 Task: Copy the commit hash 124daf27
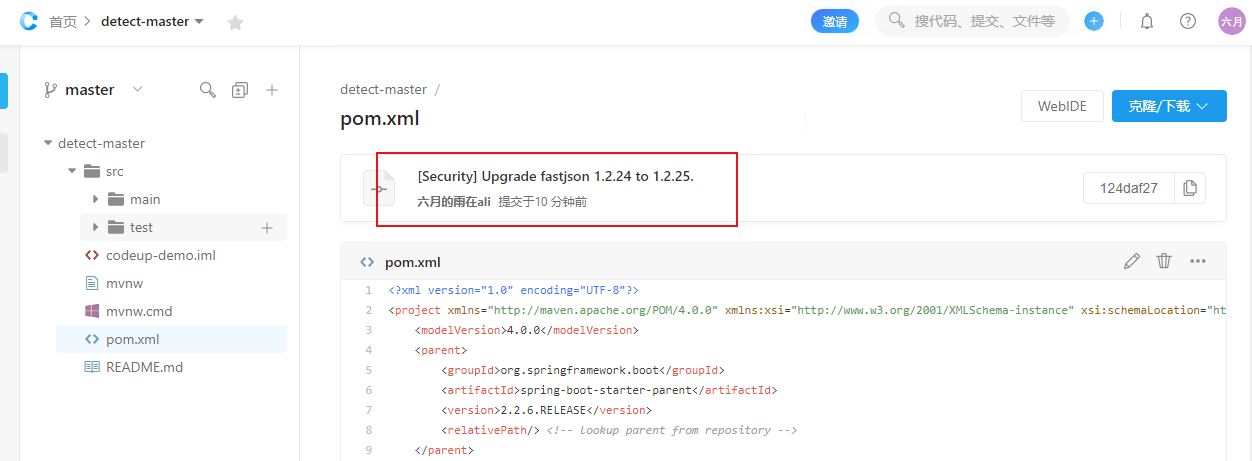pos(1190,188)
